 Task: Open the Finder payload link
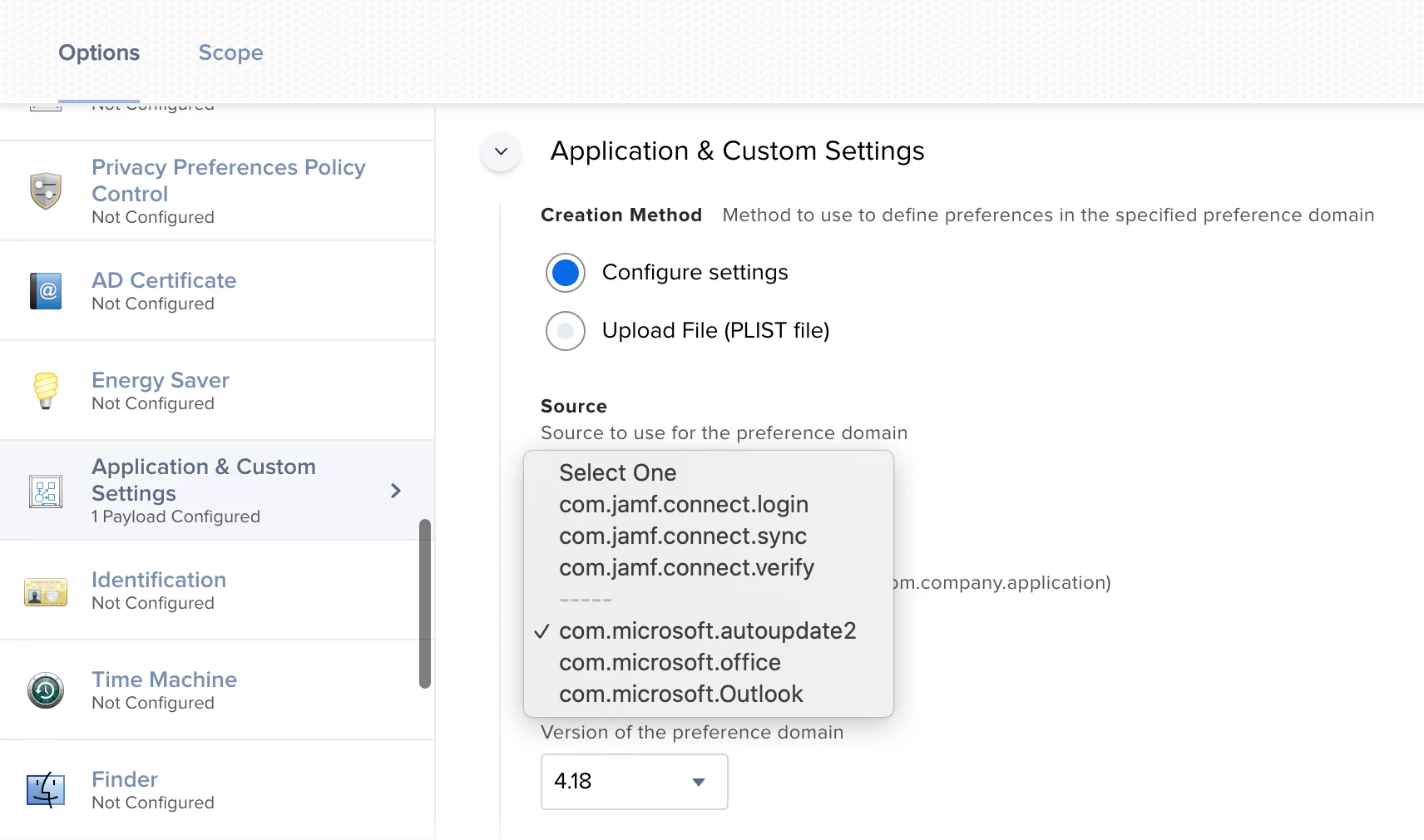coord(125,779)
